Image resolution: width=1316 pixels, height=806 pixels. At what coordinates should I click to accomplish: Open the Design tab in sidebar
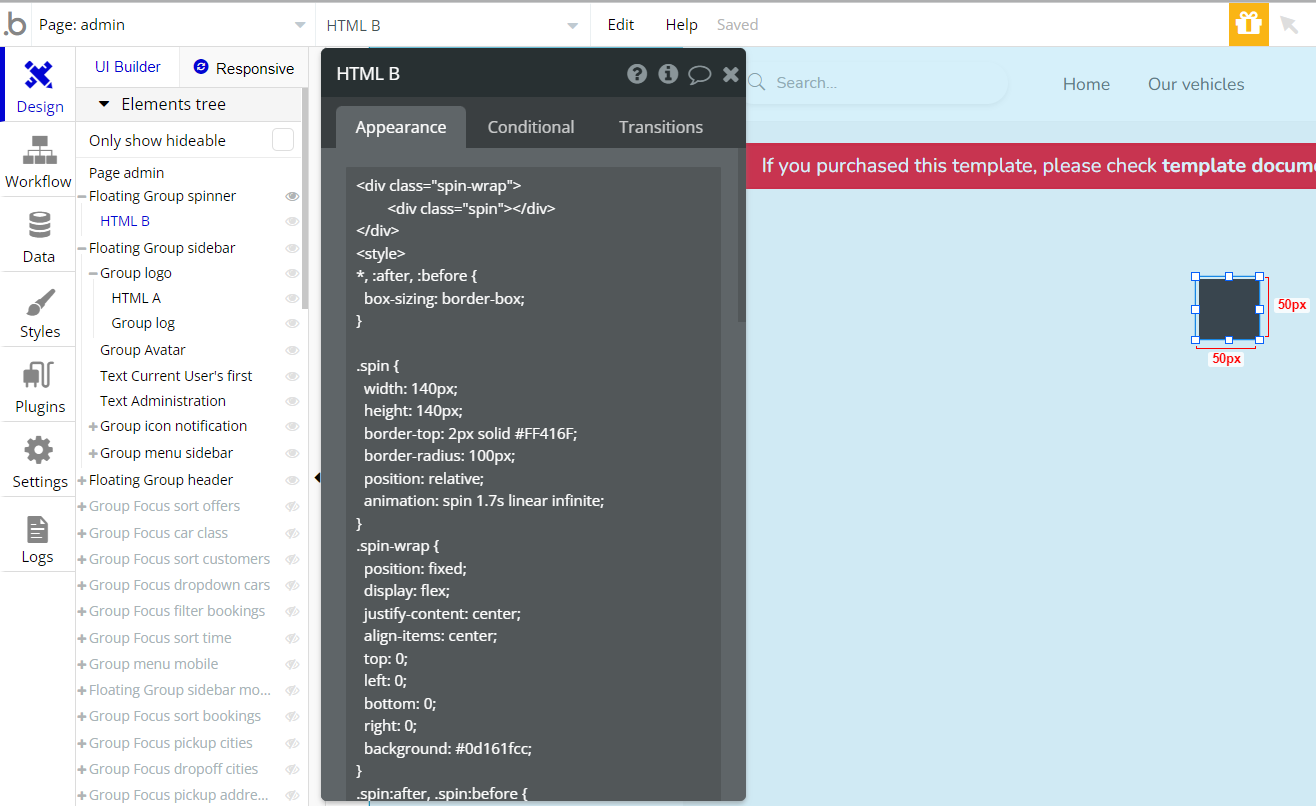(39, 86)
